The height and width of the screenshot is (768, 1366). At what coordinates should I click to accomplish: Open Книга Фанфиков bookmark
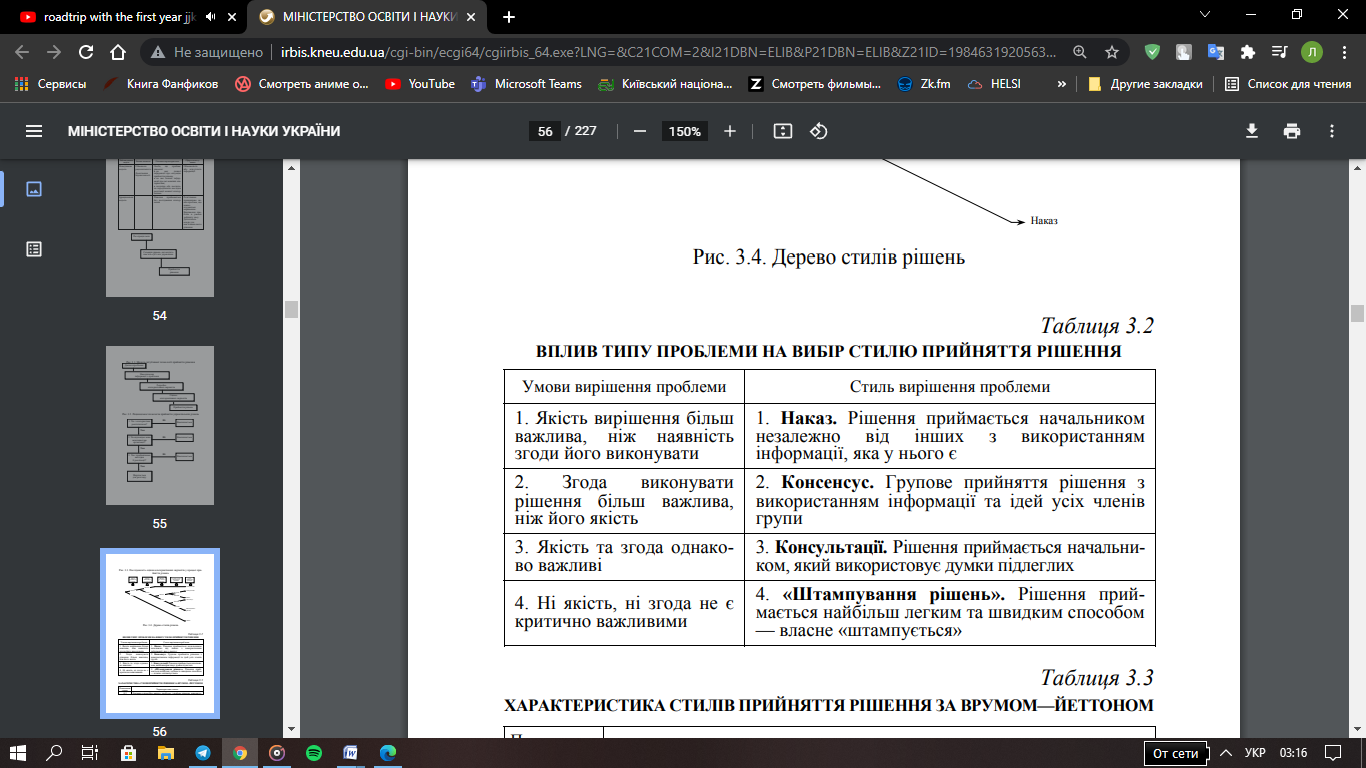tap(161, 84)
